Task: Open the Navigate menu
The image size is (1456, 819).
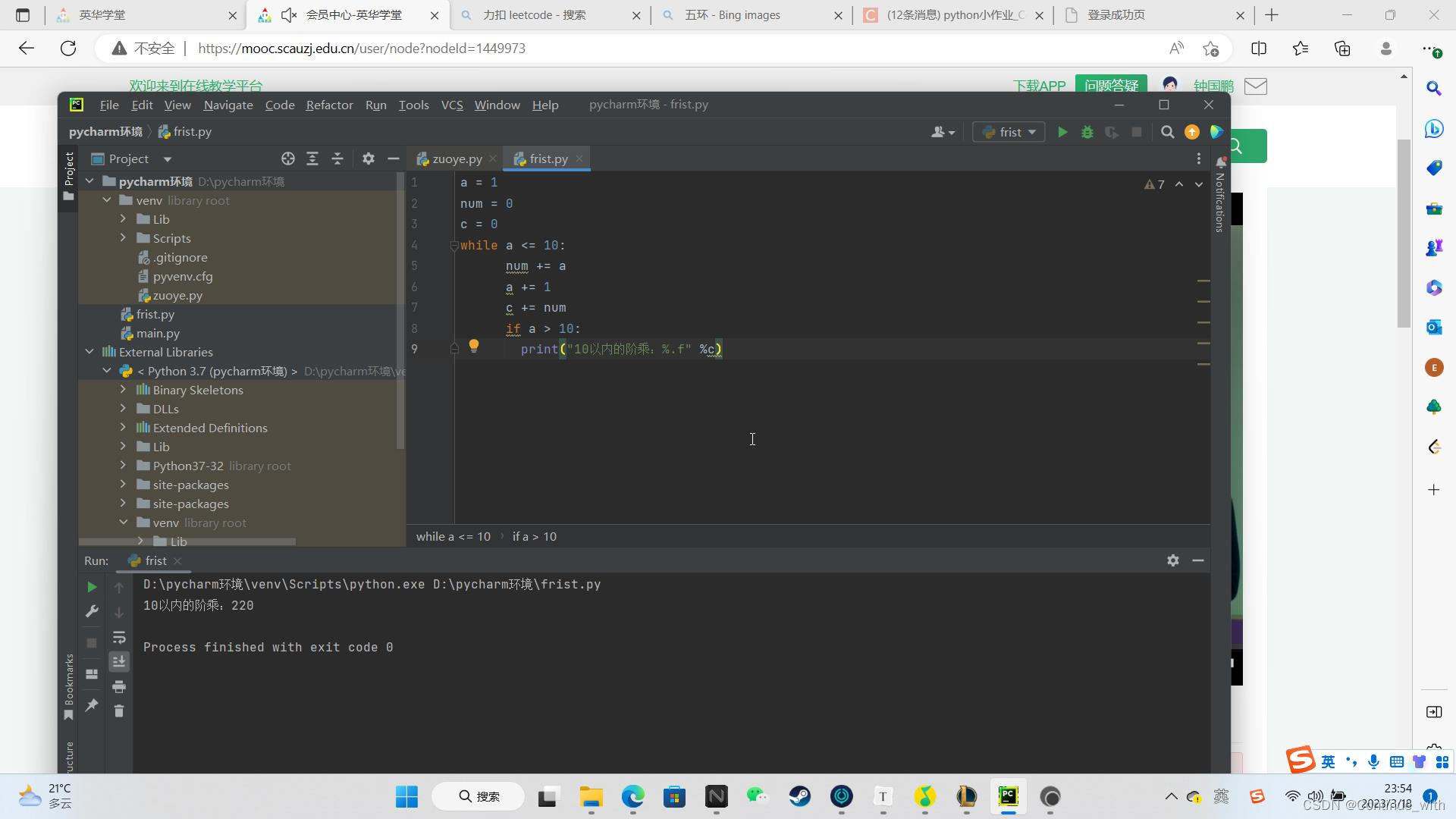Action: (228, 105)
